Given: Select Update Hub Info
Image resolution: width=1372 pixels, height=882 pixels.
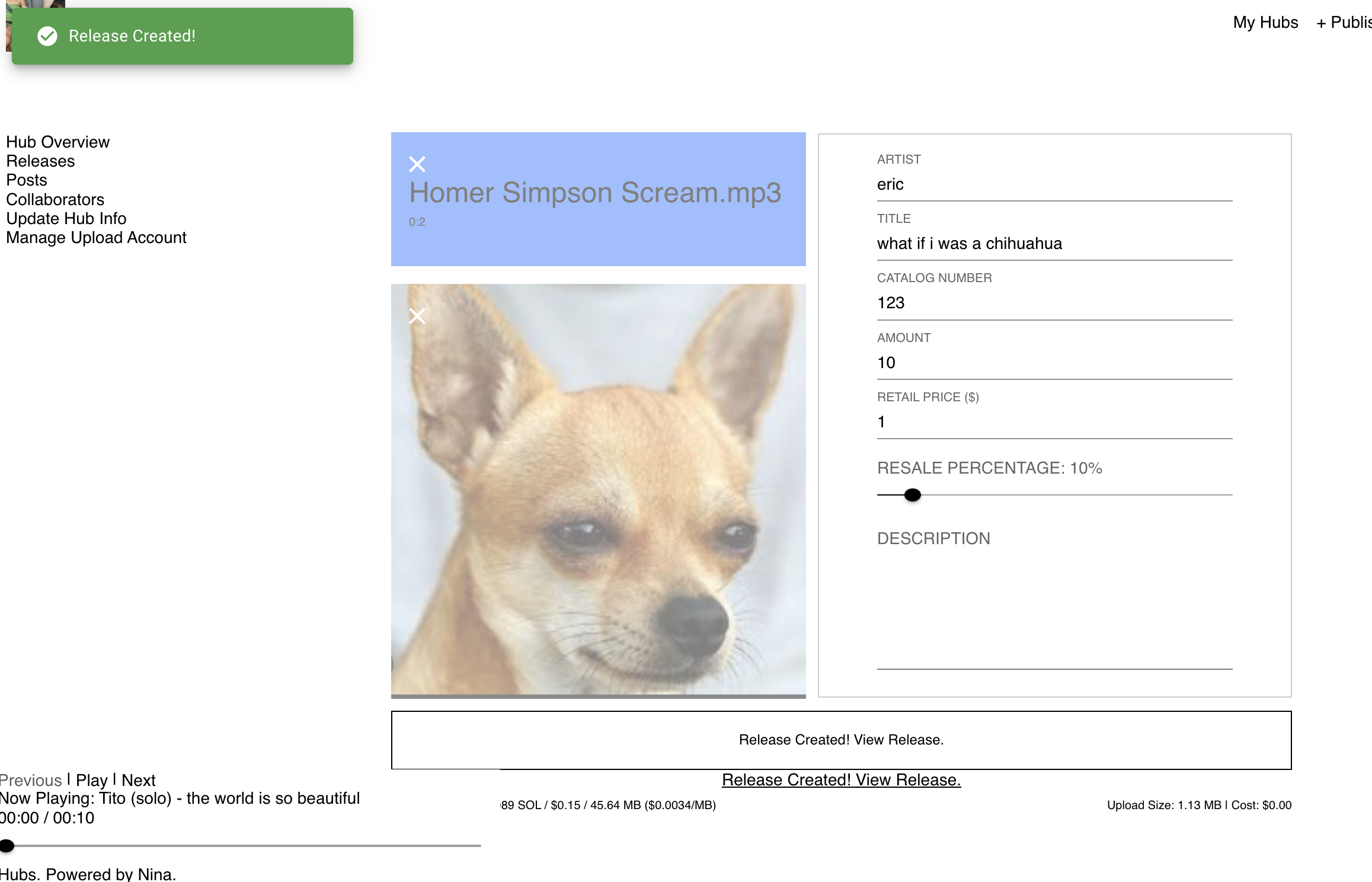Looking at the screenshot, I should tap(66, 218).
